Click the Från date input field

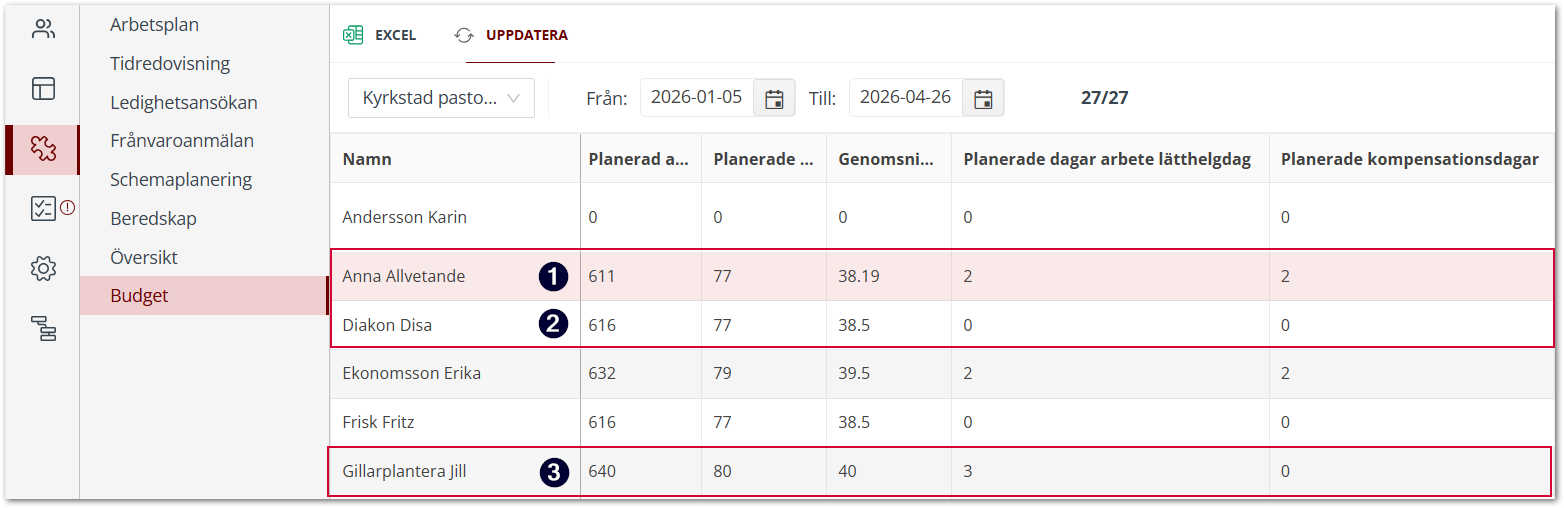point(696,98)
